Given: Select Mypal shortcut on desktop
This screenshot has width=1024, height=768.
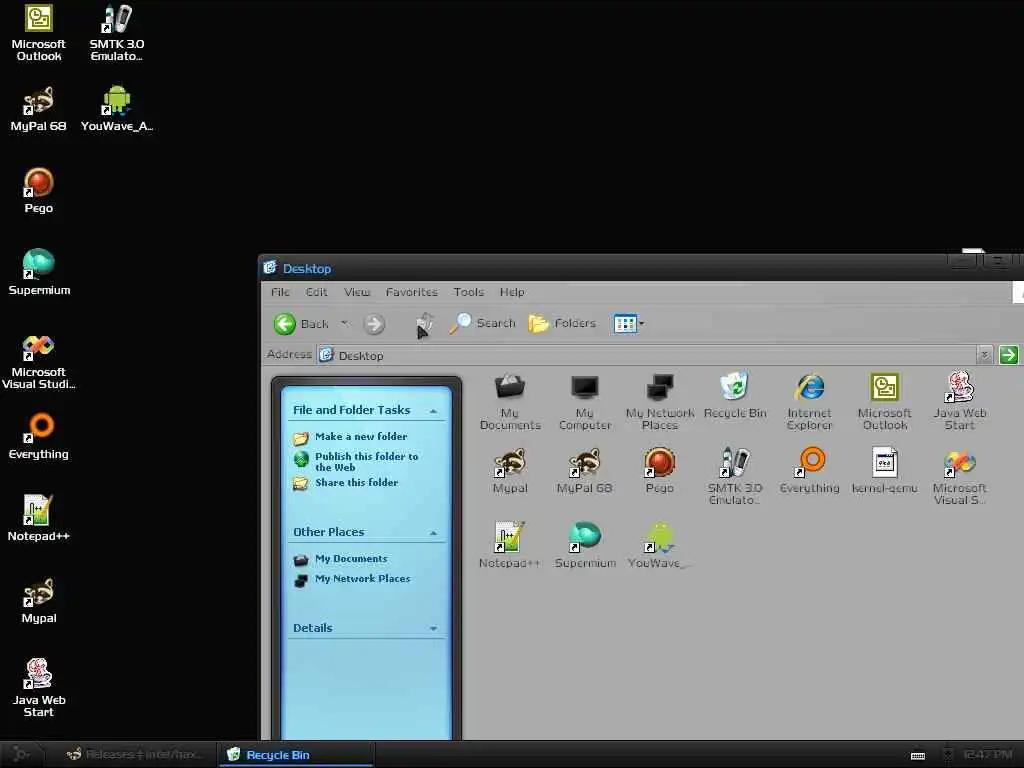Looking at the screenshot, I should pos(39,601).
